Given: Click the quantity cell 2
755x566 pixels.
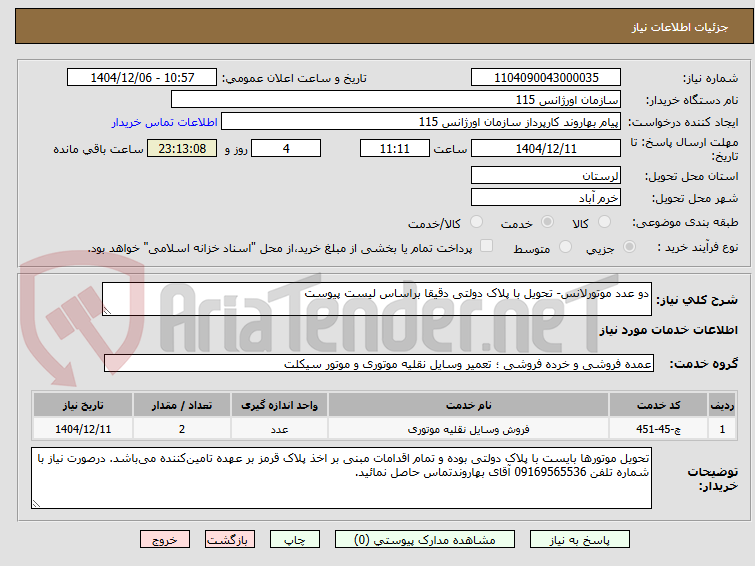Looking at the screenshot, I should point(182,429).
